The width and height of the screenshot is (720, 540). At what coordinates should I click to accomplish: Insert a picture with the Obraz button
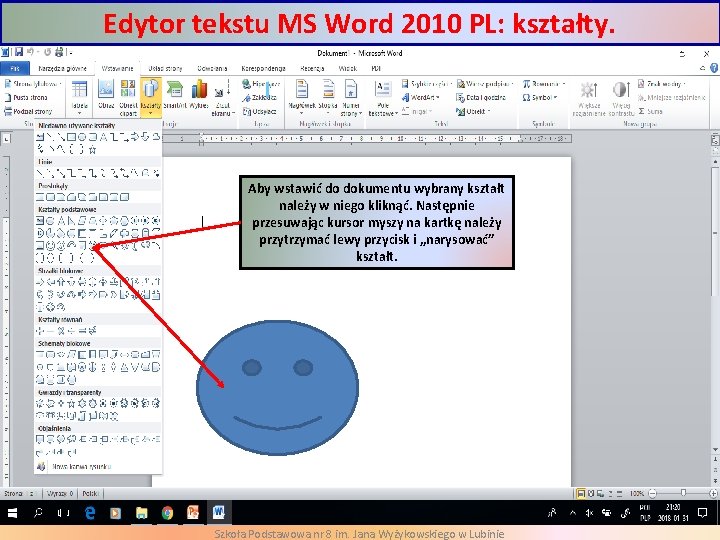coord(106,96)
